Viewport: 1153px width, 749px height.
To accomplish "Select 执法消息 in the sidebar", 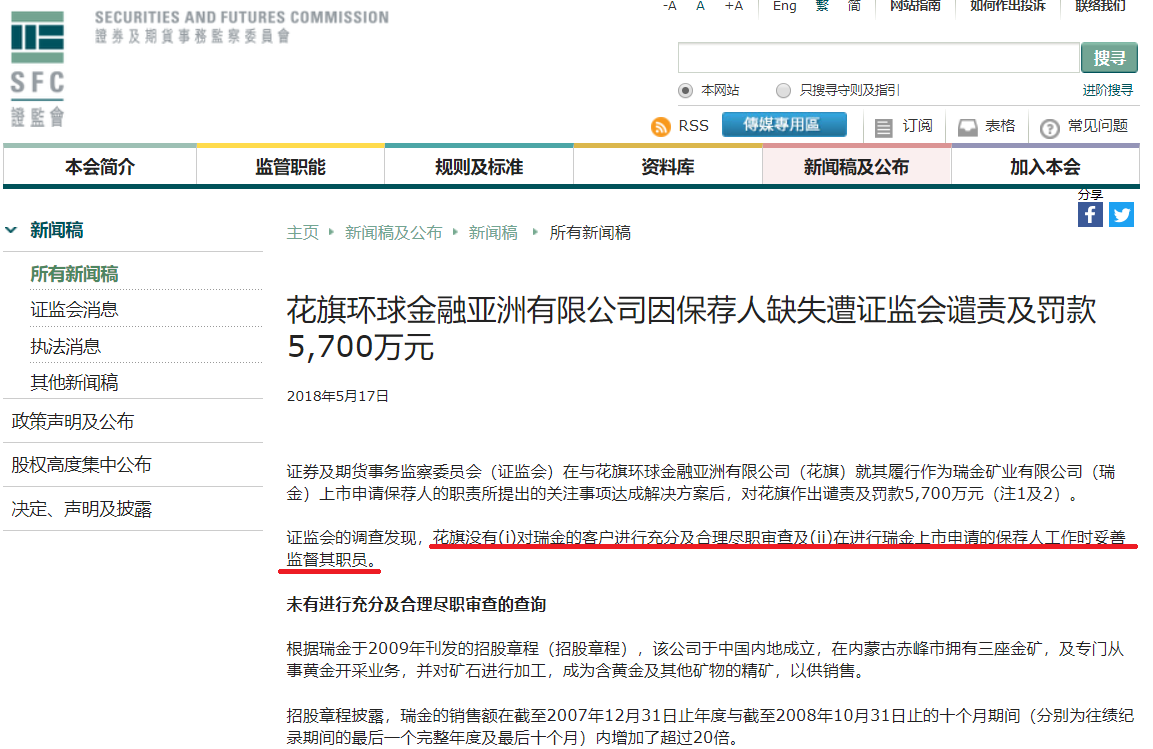I will pyautogui.click(x=65, y=346).
